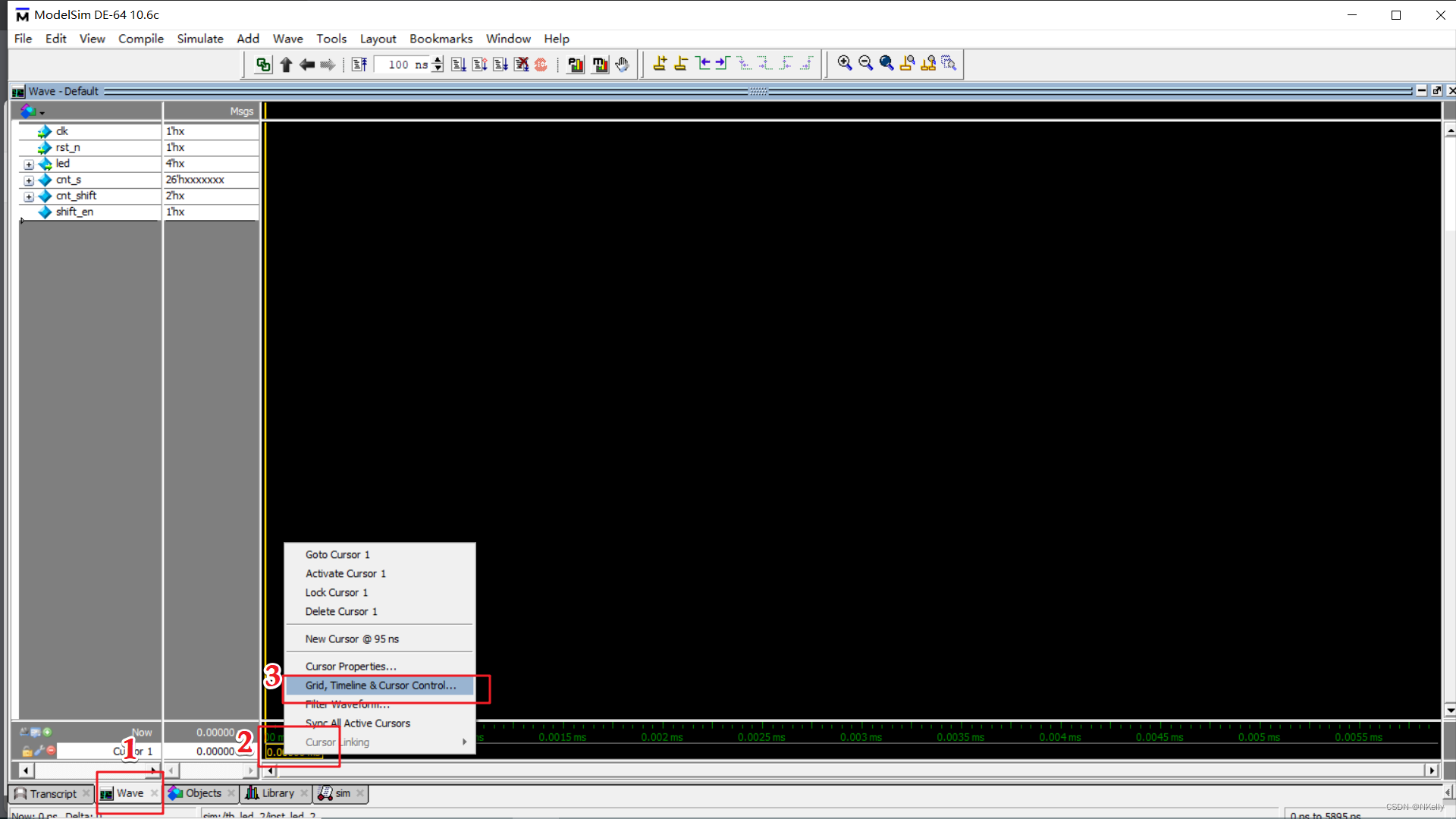
Task: Expand the cnt_s signal
Action: (29, 180)
